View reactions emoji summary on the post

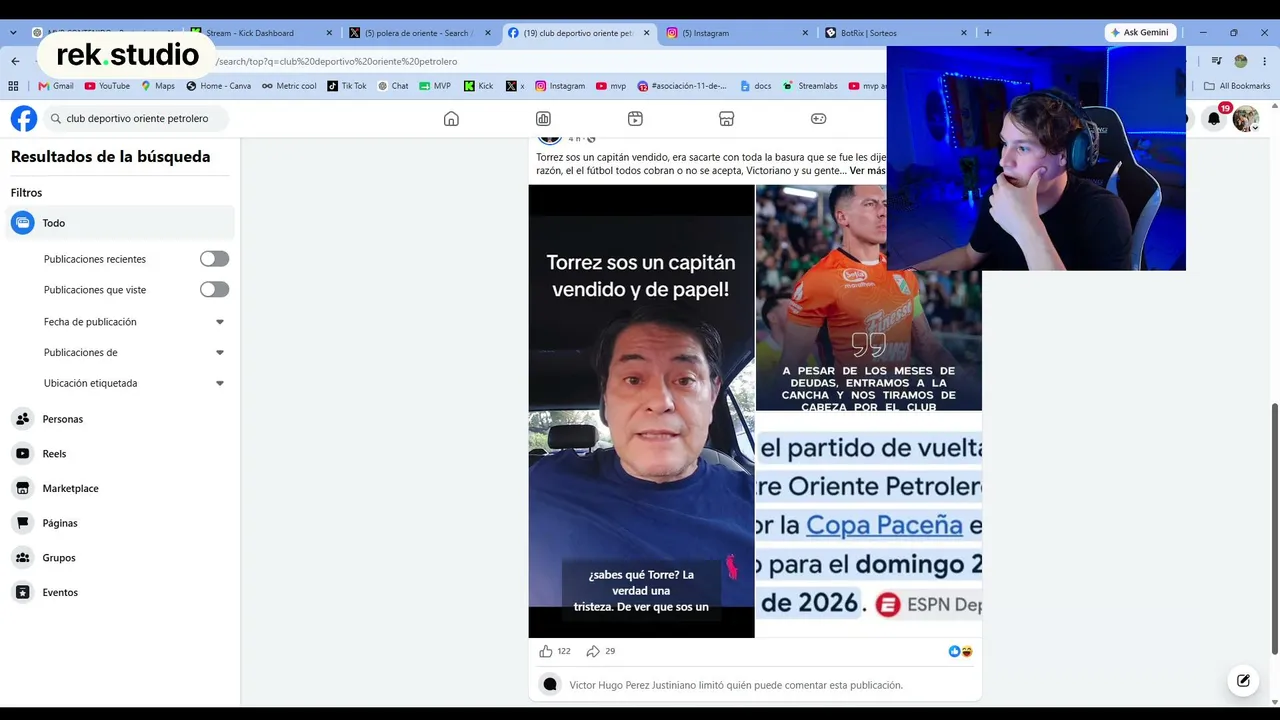pos(960,651)
